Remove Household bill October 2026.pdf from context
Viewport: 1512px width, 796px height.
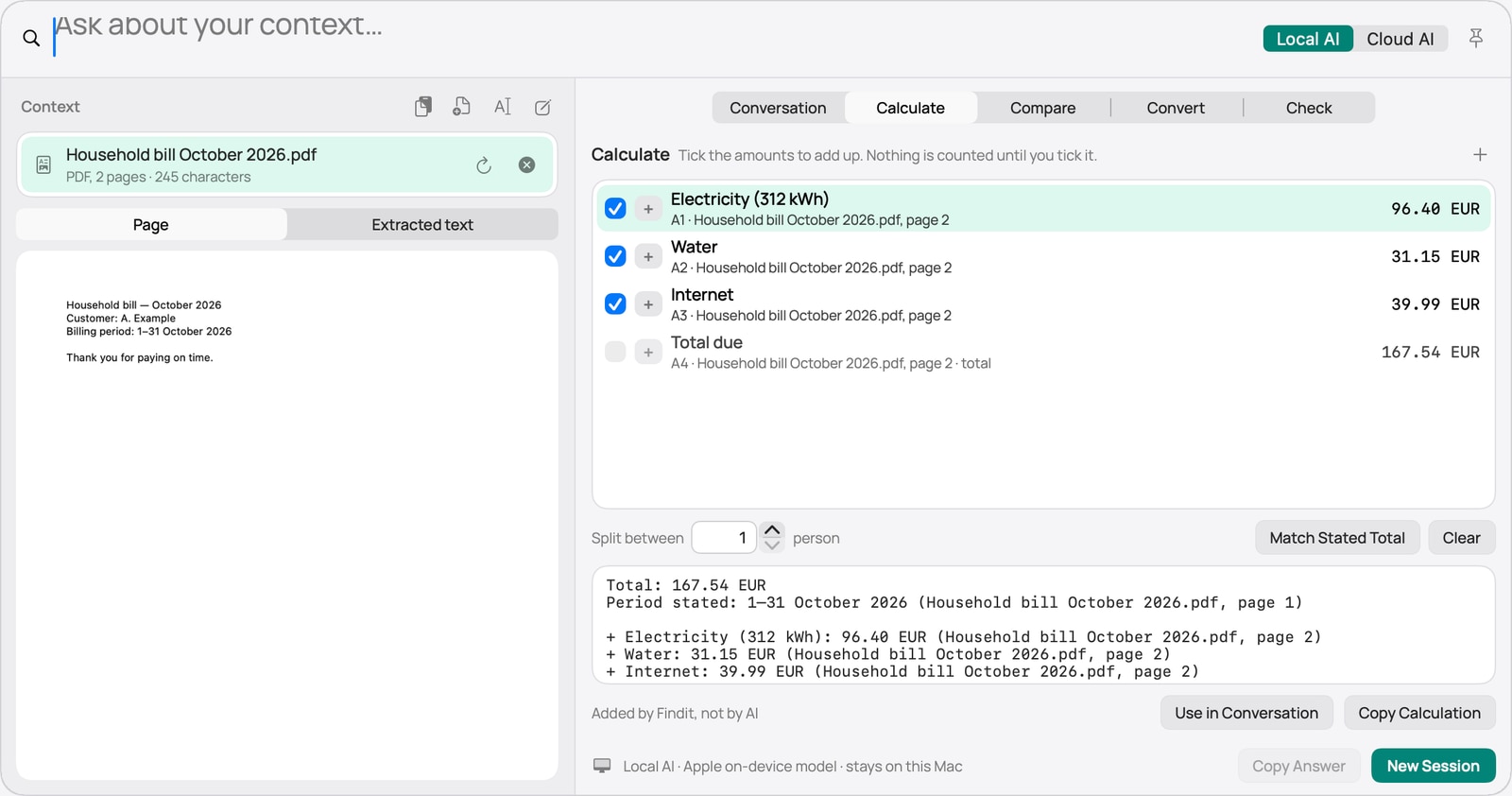(x=527, y=164)
